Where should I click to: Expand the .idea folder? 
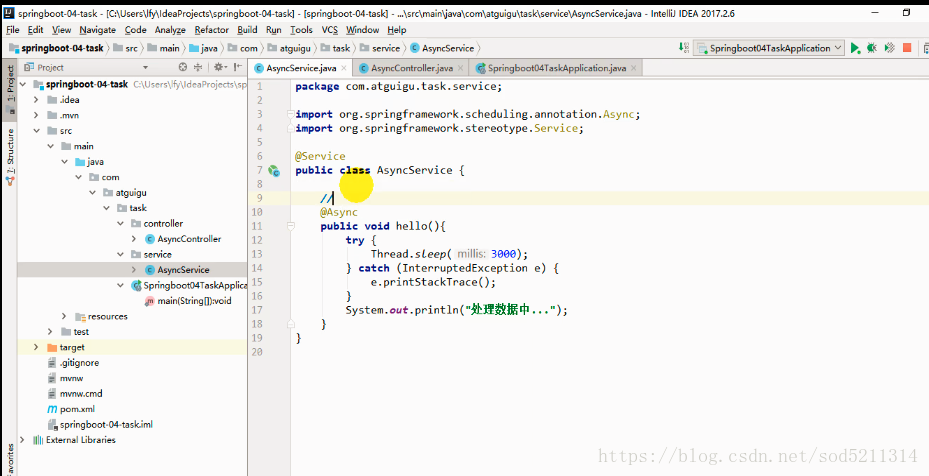coord(36,100)
